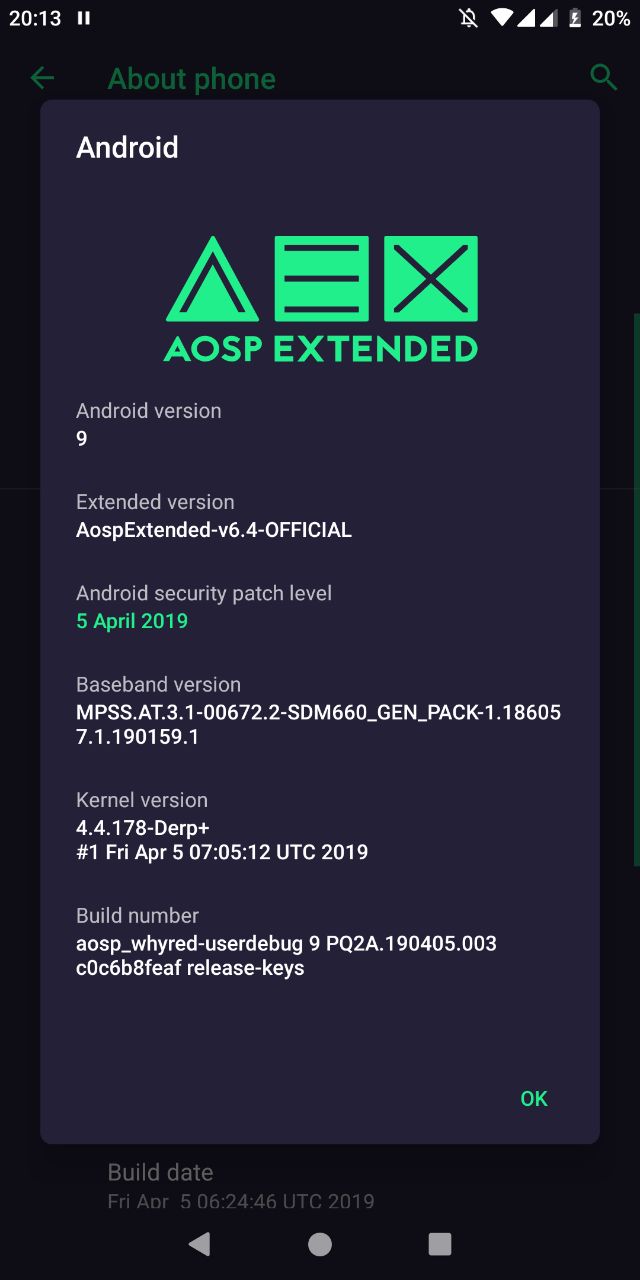The height and width of the screenshot is (1280, 640).
Task: Tap the Android version entry
Action: [320, 424]
